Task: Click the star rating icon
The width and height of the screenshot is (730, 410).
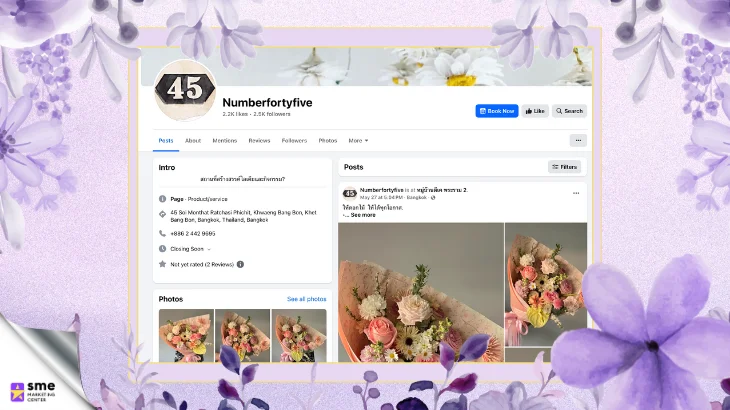Action: [x=162, y=264]
